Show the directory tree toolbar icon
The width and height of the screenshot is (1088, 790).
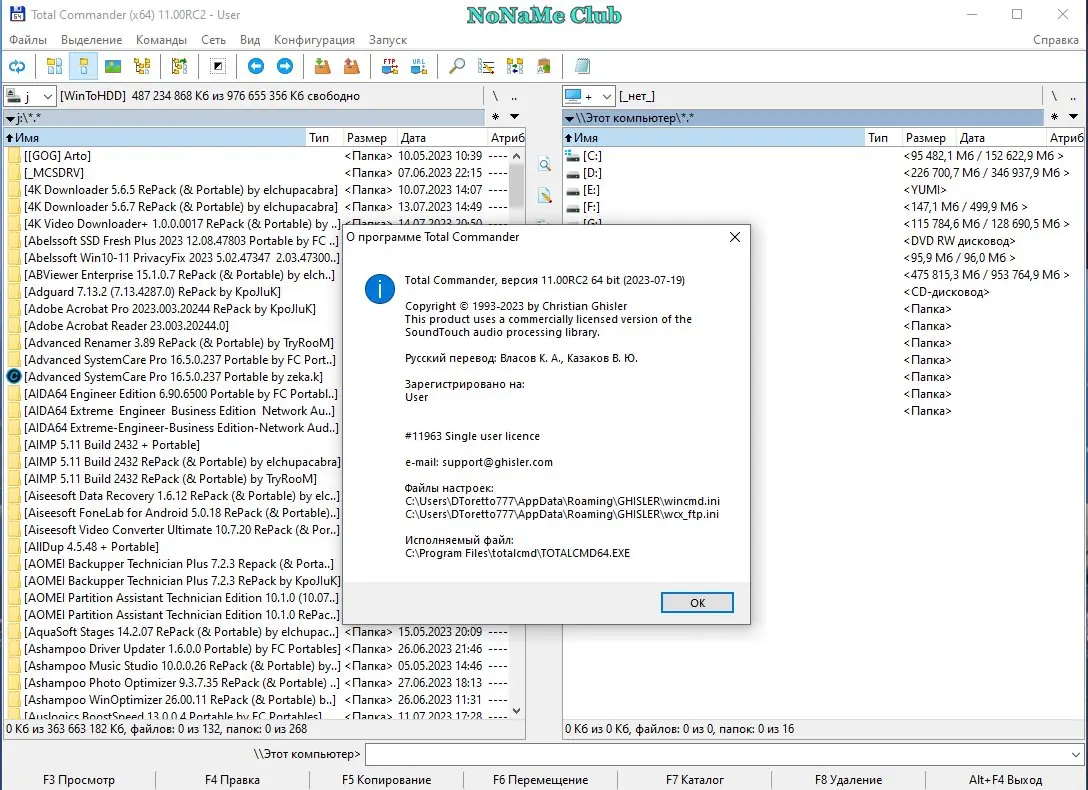(x=142, y=67)
